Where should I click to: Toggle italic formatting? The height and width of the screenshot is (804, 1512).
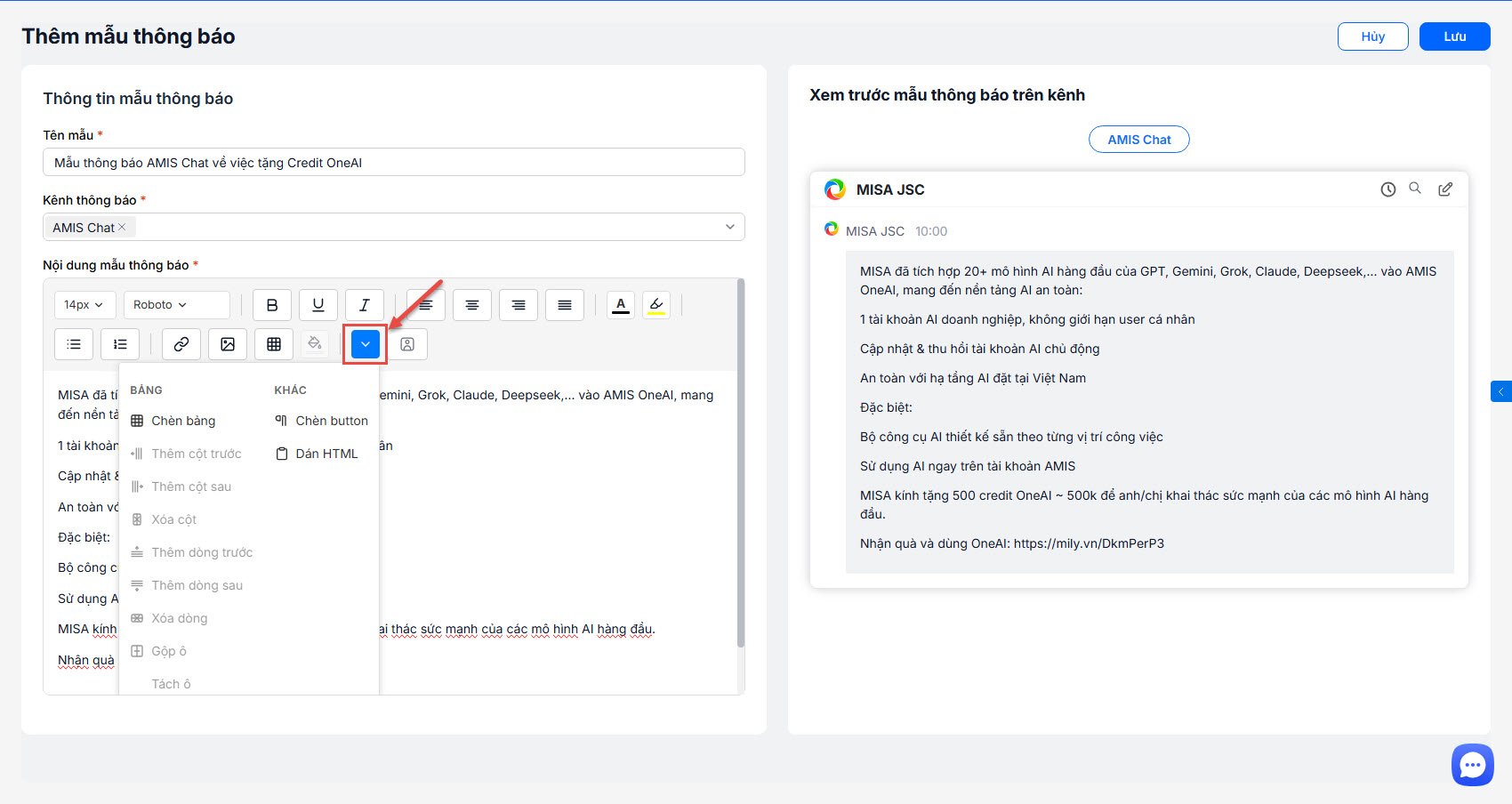[365, 305]
